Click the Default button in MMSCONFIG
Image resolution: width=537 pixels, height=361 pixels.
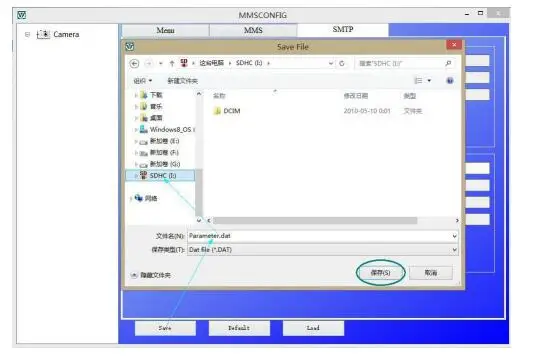[x=239, y=328]
